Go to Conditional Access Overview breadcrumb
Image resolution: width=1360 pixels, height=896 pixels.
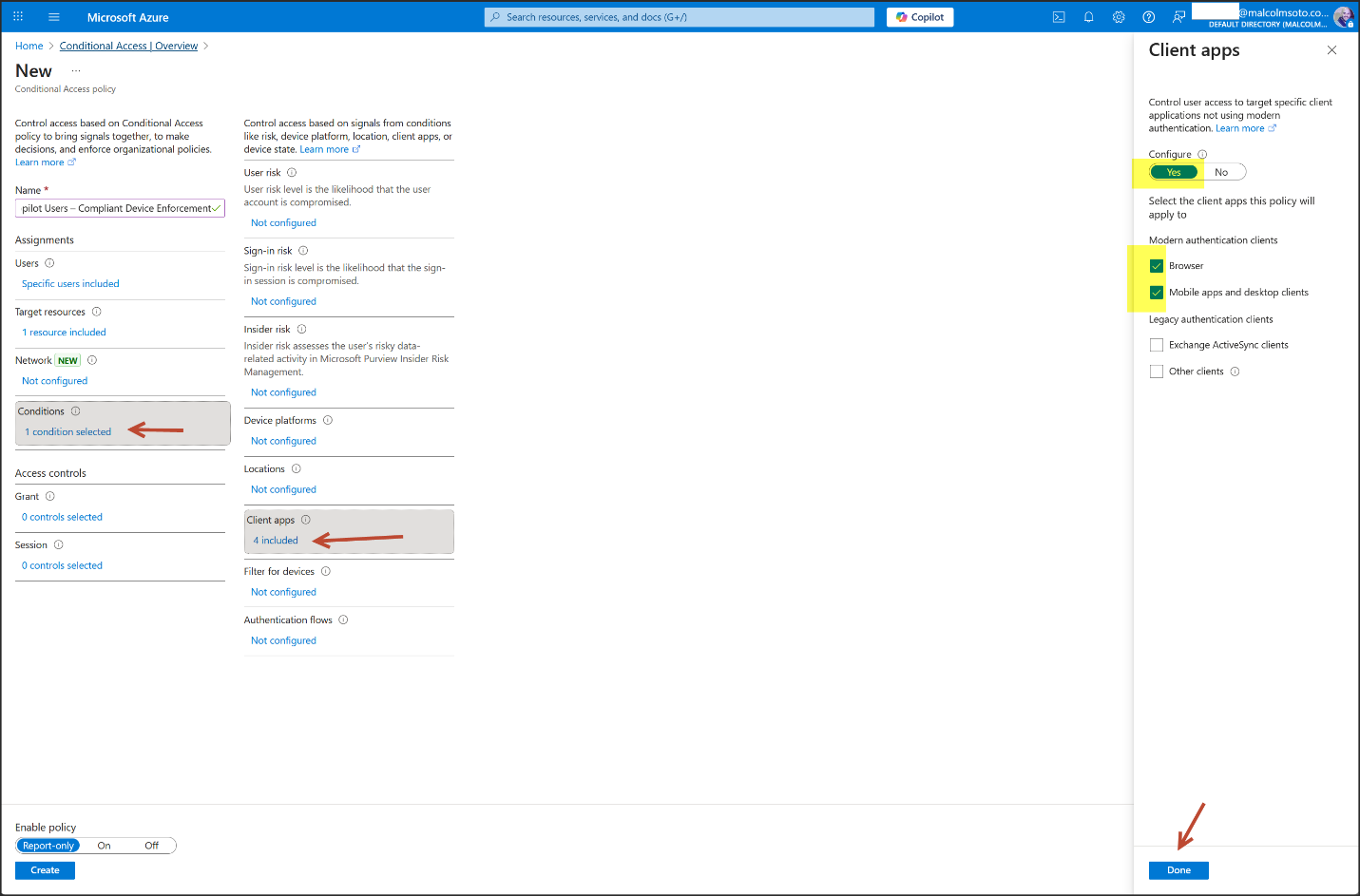[x=128, y=46]
